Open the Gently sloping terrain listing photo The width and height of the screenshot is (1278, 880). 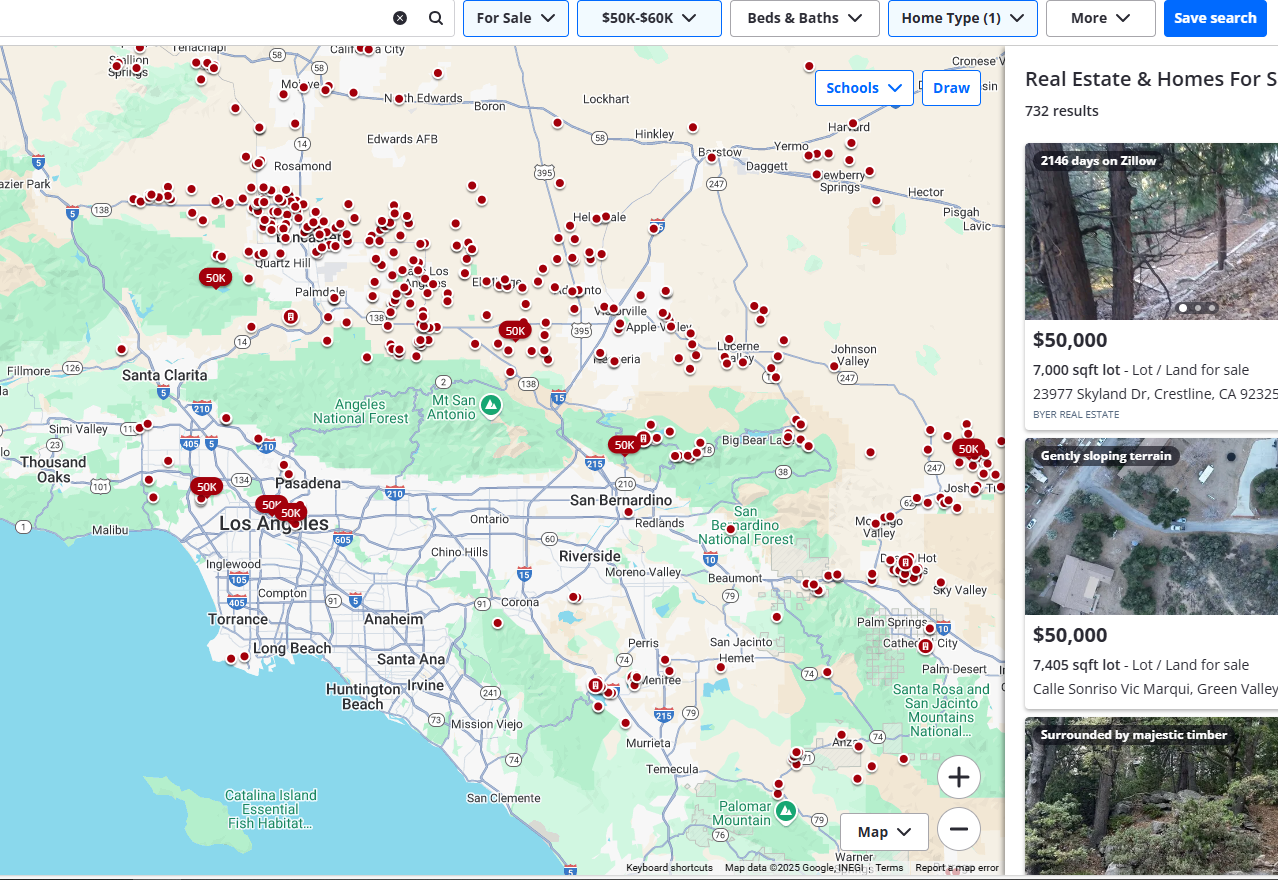[1151, 527]
